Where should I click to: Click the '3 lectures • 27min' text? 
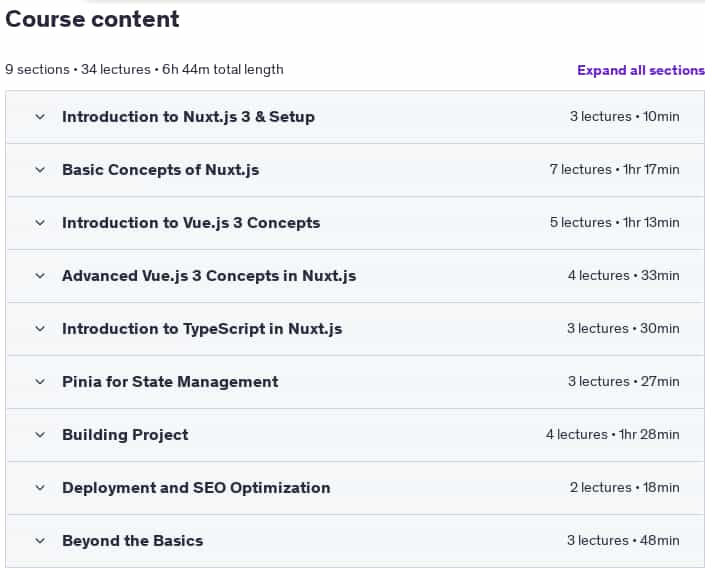pyautogui.click(x=624, y=381)
